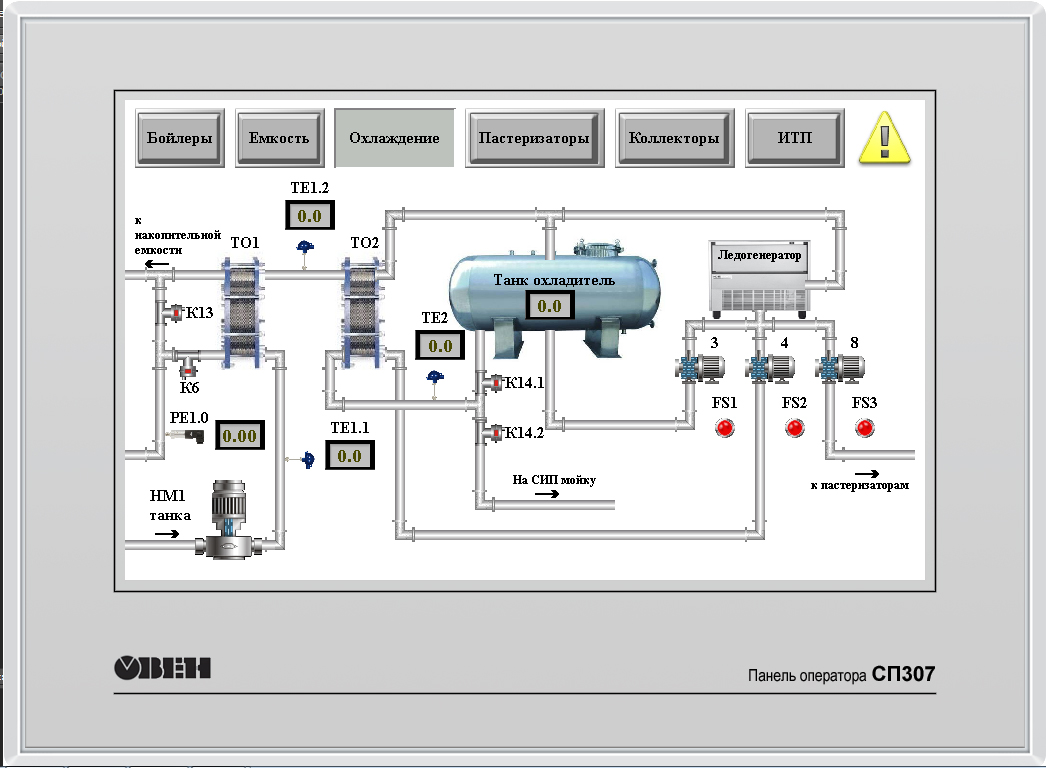Click the Ледогенератор unit image
Viewport: 1046px width, 768px height.
(x=759, y=275)
